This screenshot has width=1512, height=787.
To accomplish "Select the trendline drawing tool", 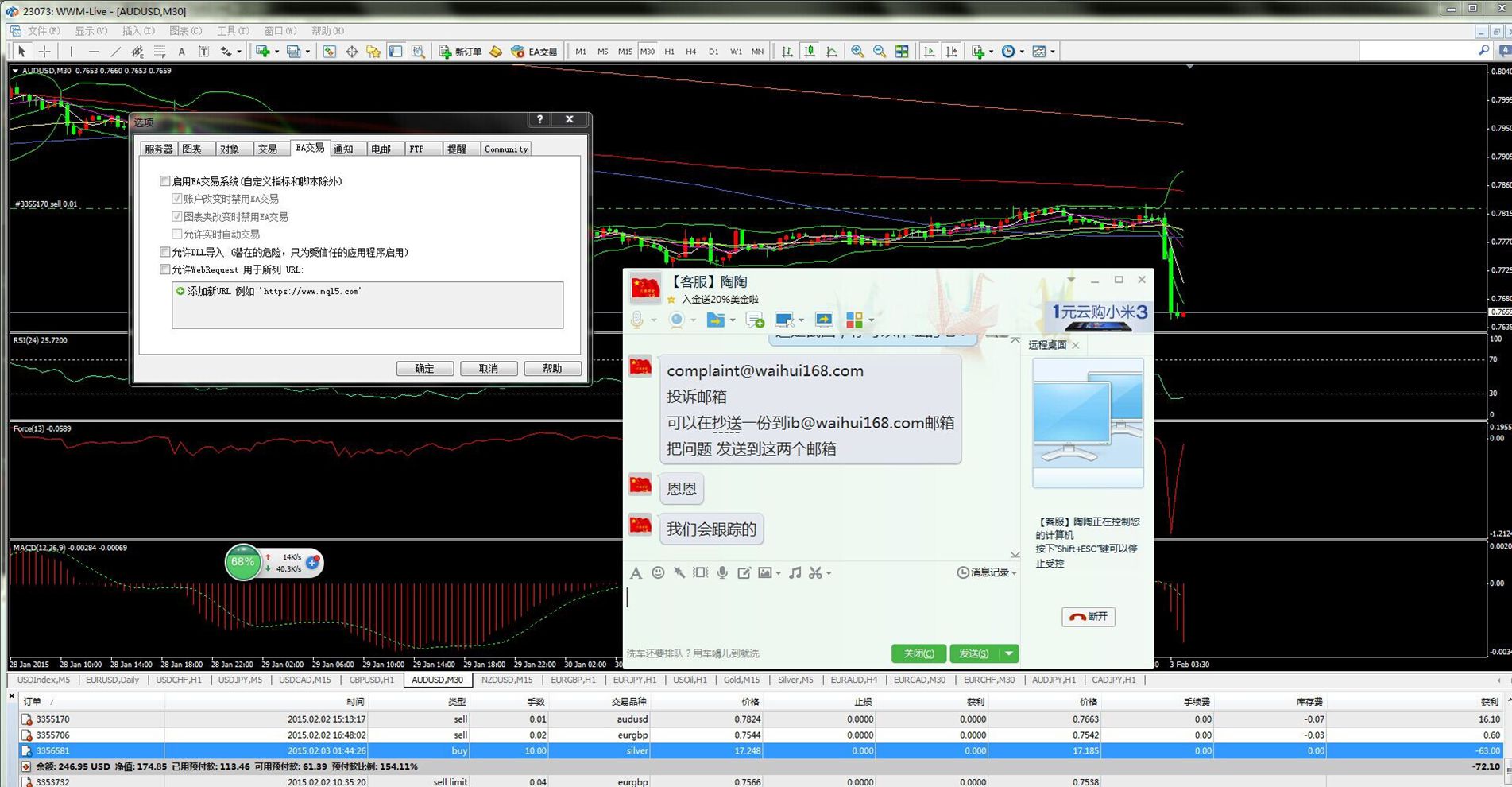I will pos(115,52).
